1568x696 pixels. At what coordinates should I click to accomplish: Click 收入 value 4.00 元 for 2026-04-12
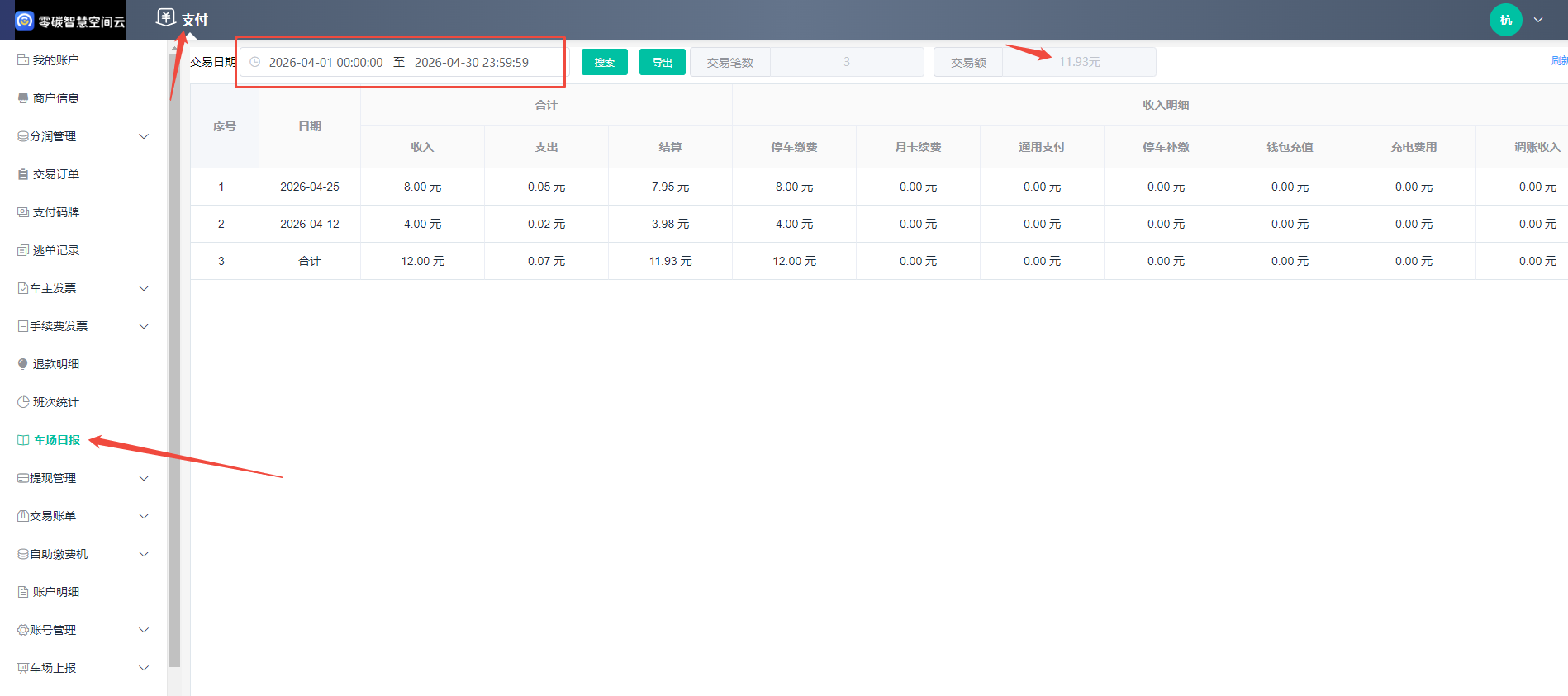(x=422, y=224)
